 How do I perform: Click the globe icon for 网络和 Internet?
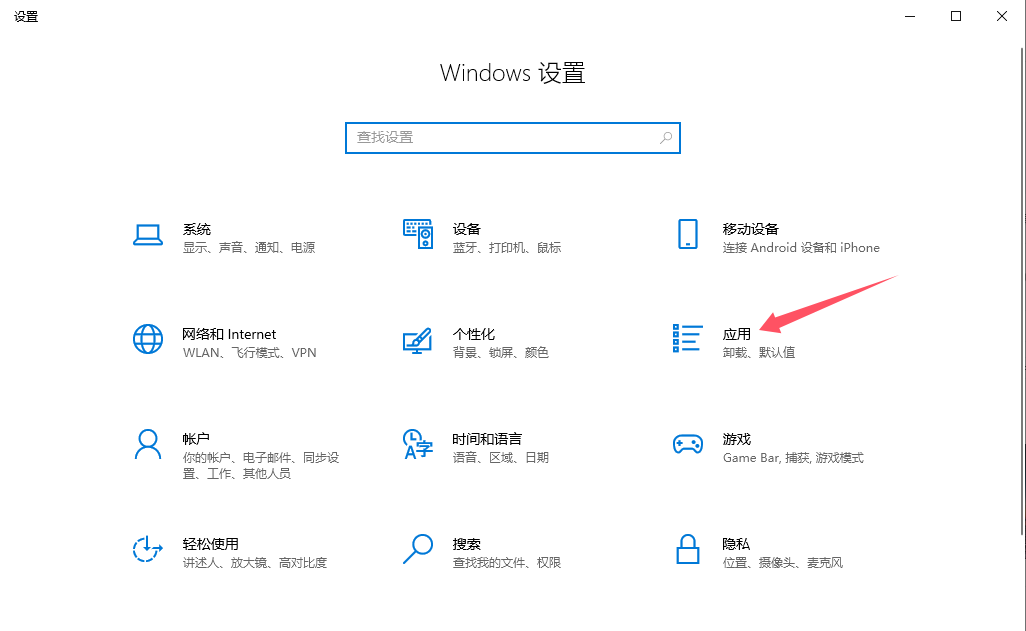tap(148, 339)
